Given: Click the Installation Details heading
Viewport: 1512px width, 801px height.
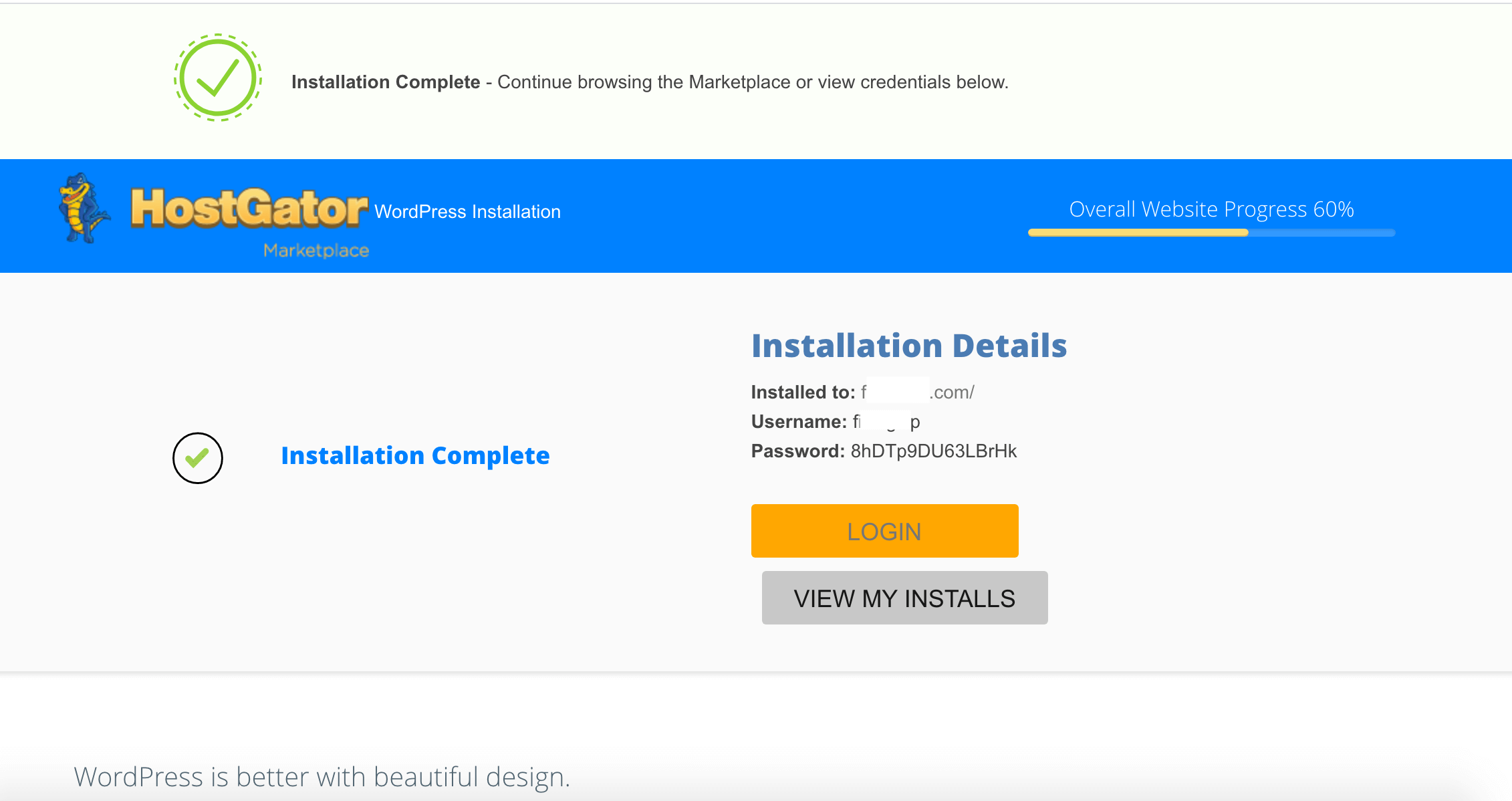Looking at the screenshot, I should tap(909, 345).
